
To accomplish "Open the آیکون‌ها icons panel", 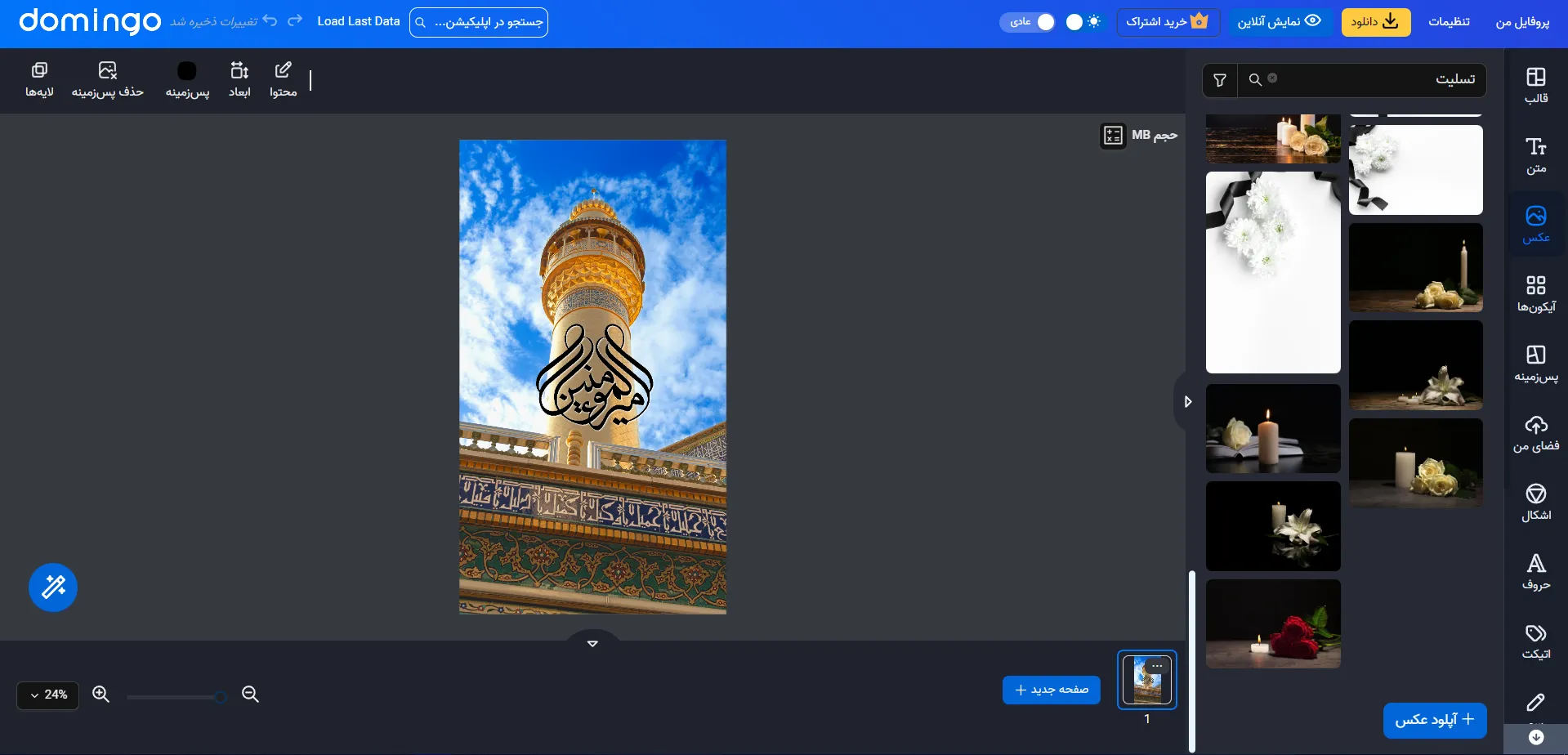I will [1535, 294].
